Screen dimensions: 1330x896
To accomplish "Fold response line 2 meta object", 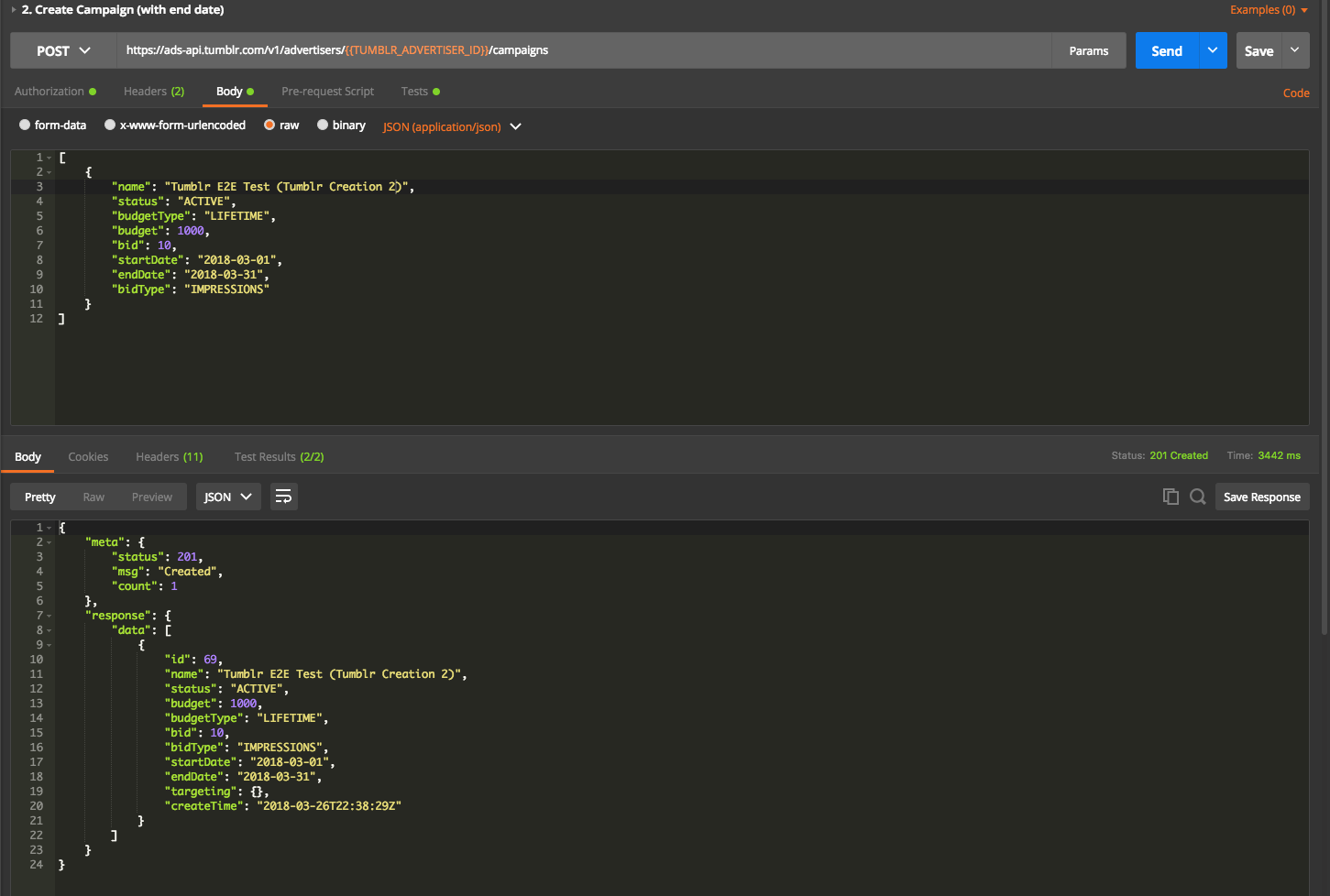I will click(x=49, y=542).
